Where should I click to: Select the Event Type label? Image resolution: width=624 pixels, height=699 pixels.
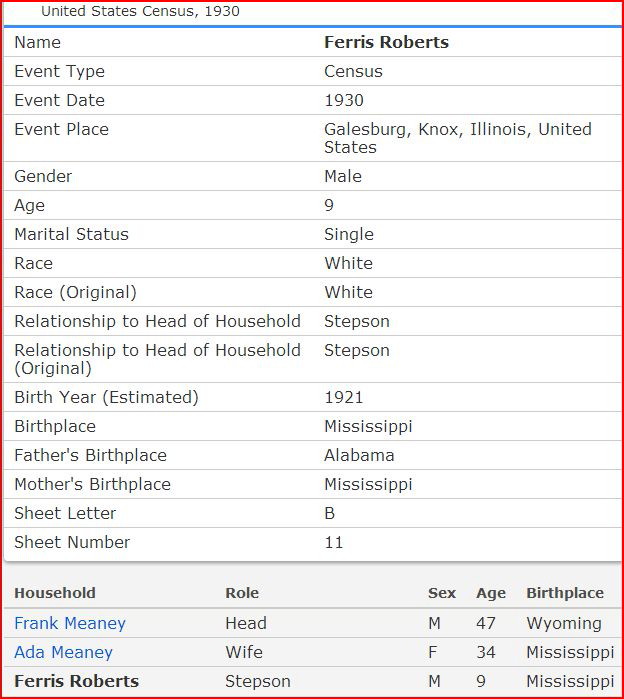pos(59,71)
